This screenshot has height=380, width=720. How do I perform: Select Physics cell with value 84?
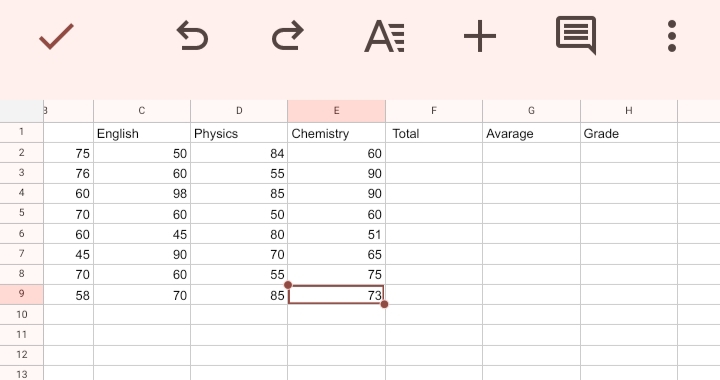tap(239, 153)
